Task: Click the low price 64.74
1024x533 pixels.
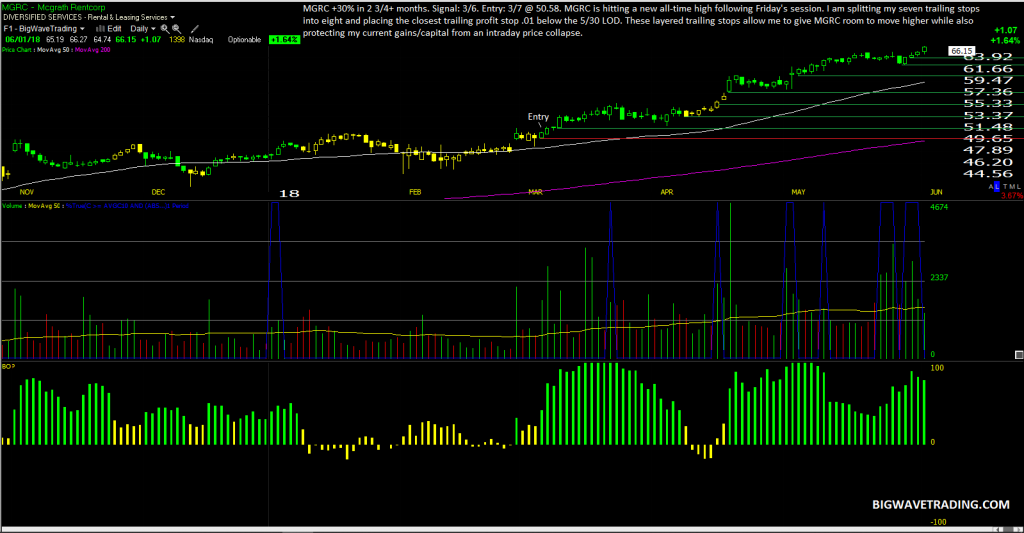Action: (102, 40)
